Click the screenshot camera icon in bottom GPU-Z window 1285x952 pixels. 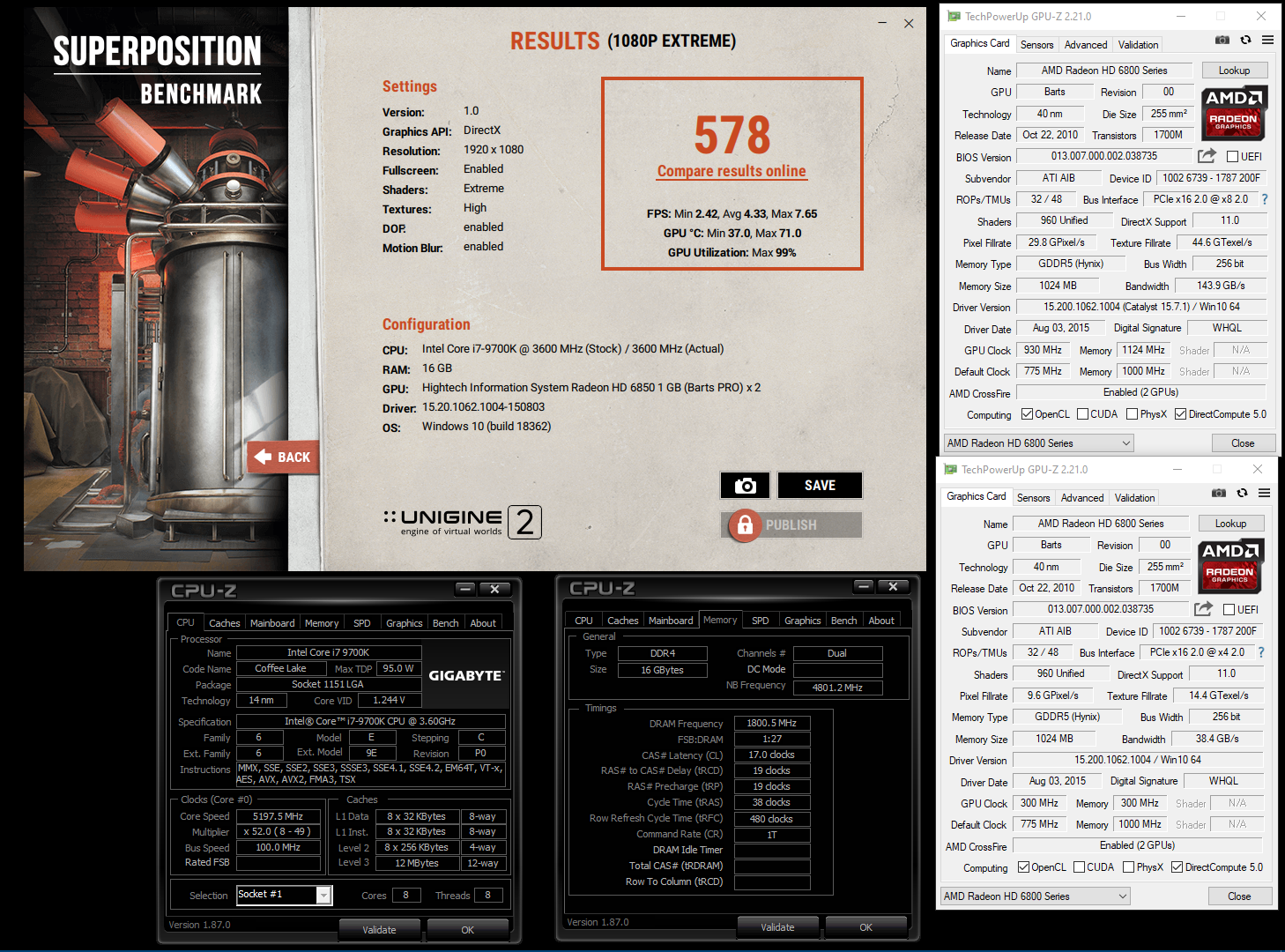[x=1218, y=493]
